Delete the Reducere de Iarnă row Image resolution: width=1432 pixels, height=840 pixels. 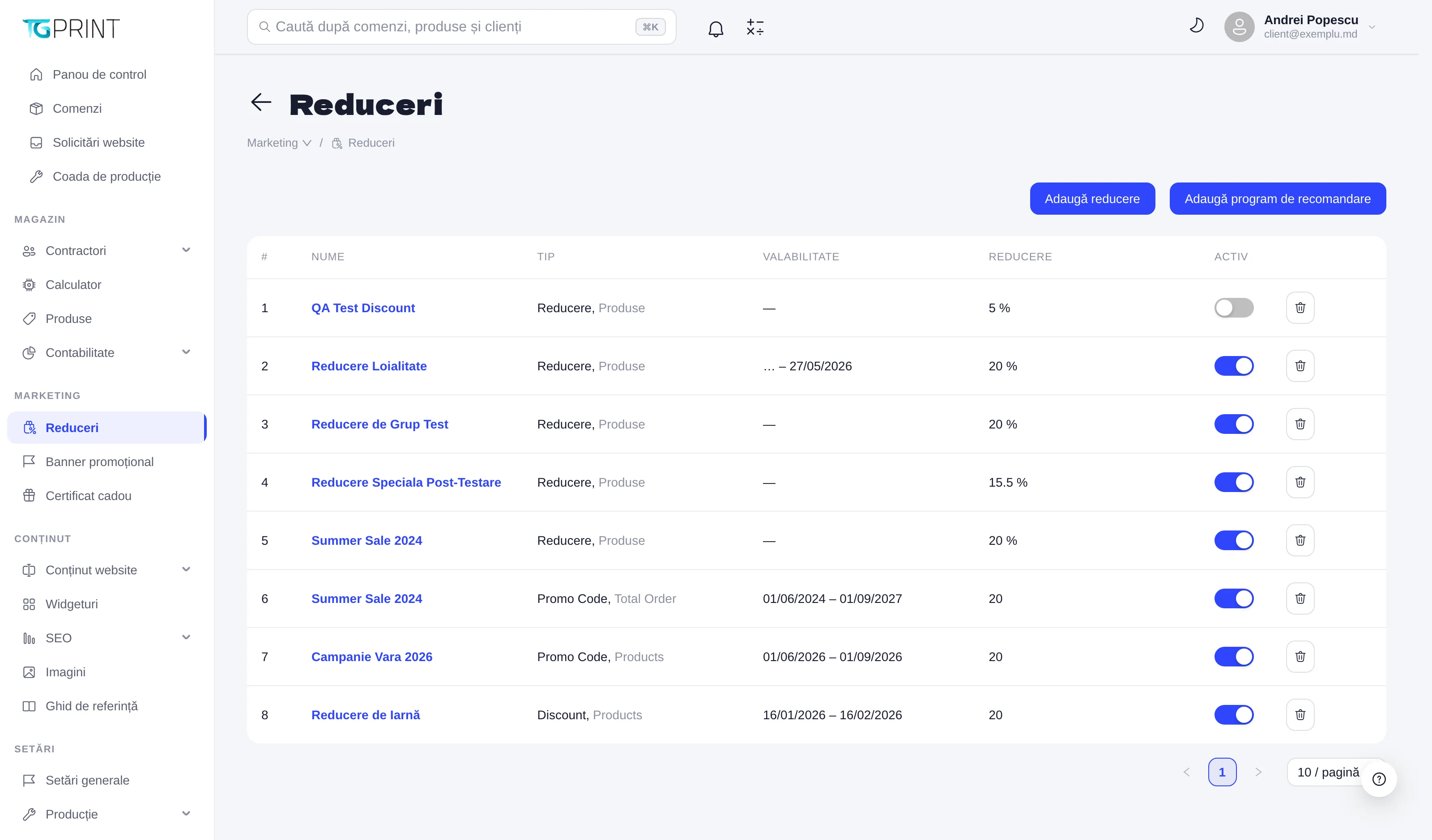tap(1300, 715)
